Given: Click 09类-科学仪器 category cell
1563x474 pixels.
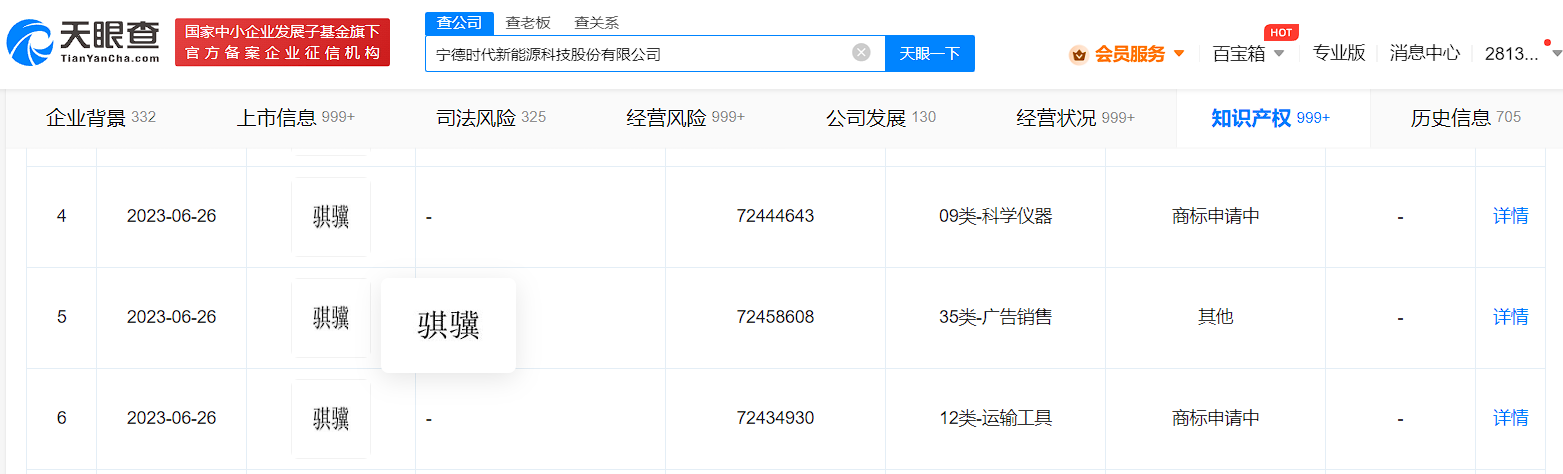Looking at the screenshot, I should [x=995, y=216].
